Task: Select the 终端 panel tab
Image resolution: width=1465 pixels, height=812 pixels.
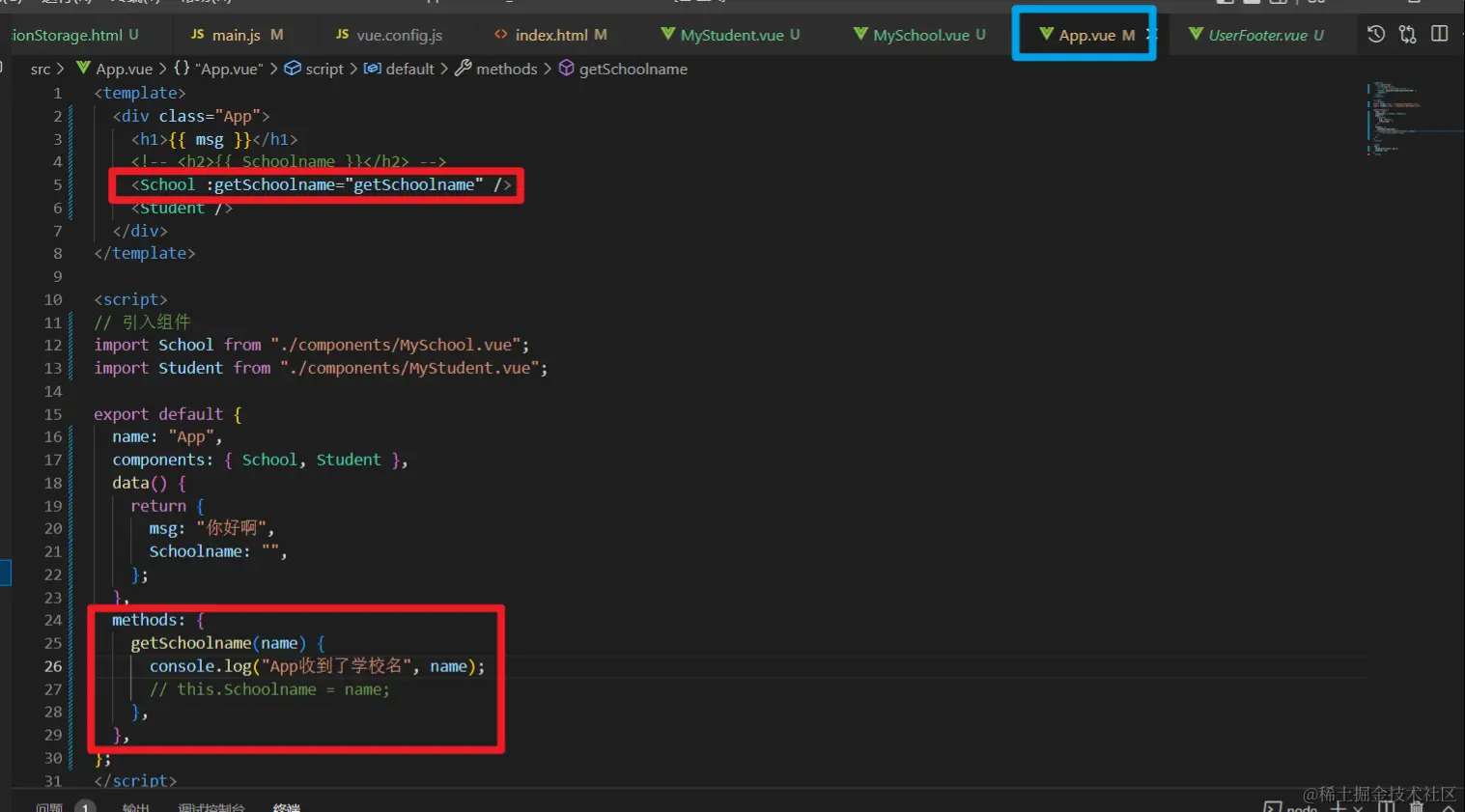Action: [287, 807]
